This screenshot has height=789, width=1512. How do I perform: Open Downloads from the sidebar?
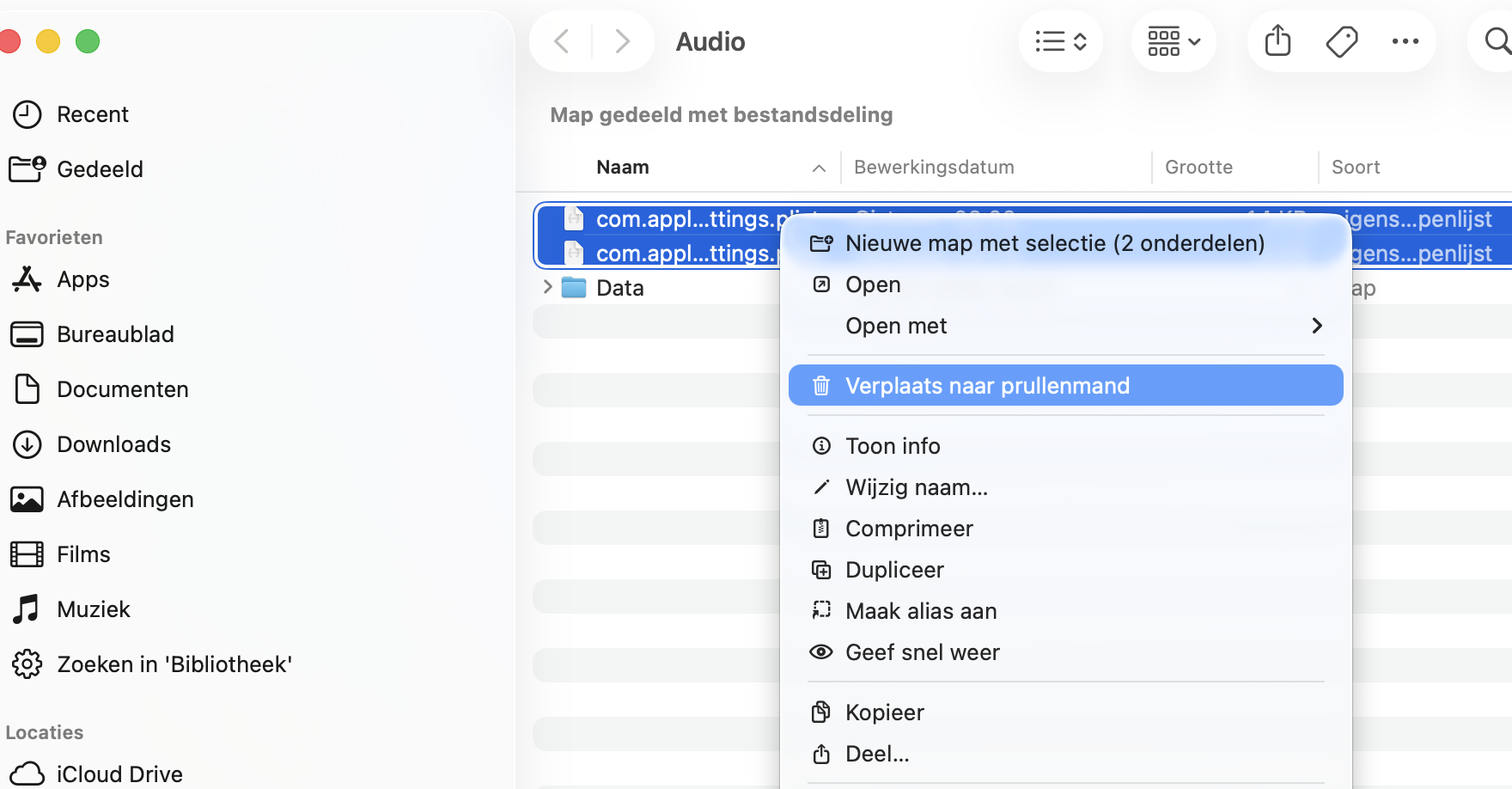pyautogui.click(x=113, y=444)
